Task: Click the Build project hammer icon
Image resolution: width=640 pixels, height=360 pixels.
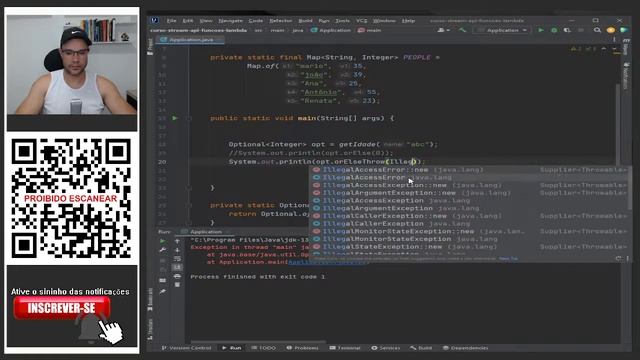Action: 462,30
